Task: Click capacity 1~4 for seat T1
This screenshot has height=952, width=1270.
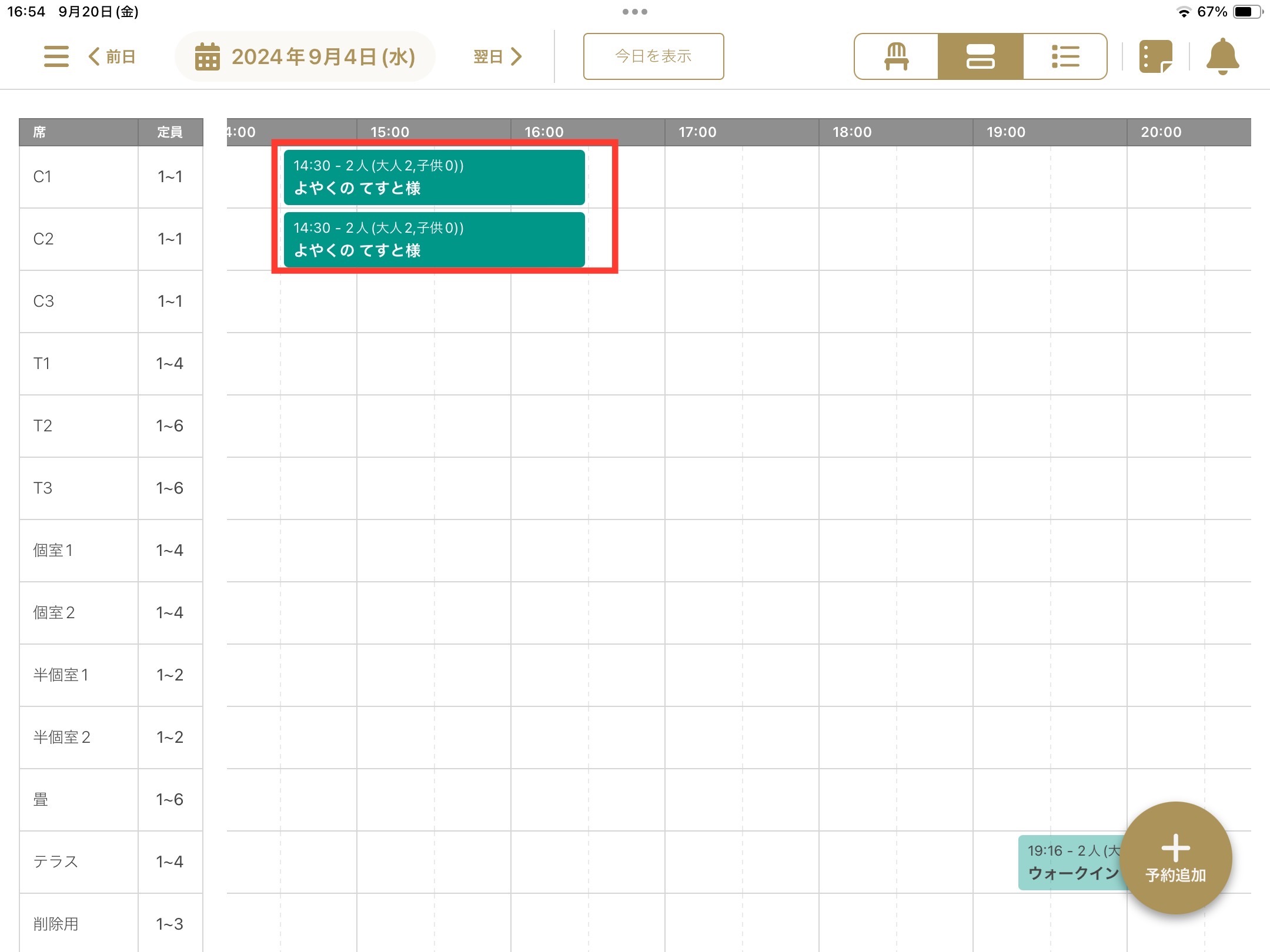Action: (171, 364)
